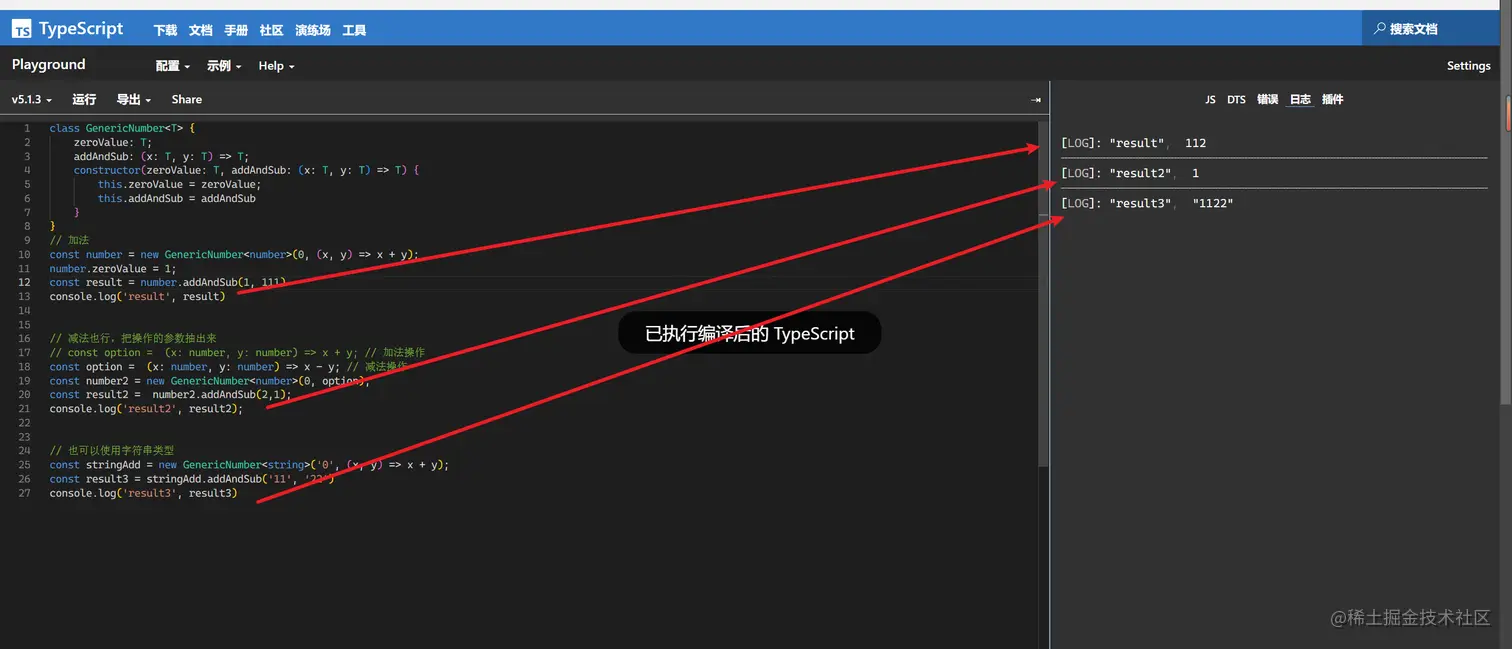
Task: Click the line "console.log('result3', result3)"
Action: (144, 493)
